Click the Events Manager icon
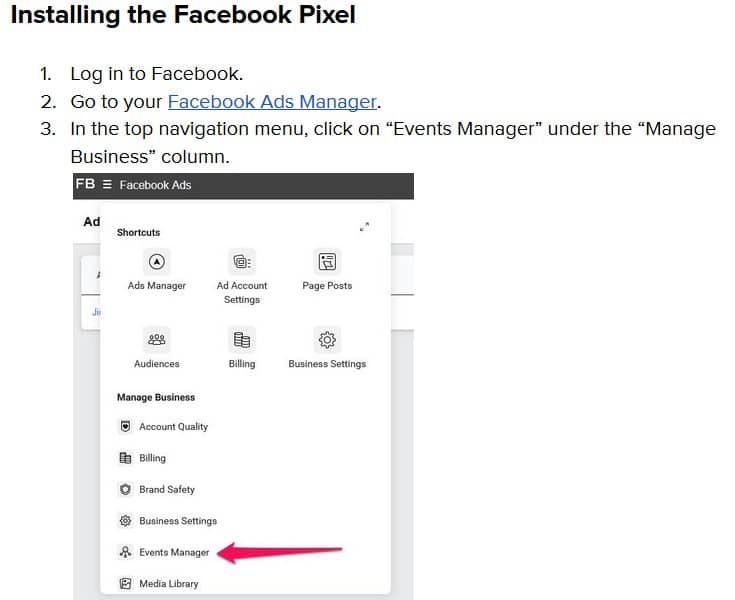 click(x=125, y=552)
